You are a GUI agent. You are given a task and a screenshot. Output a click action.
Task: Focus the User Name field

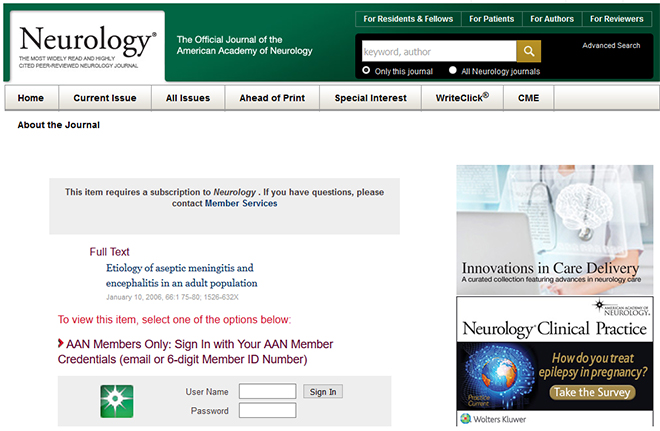[267, 391]
